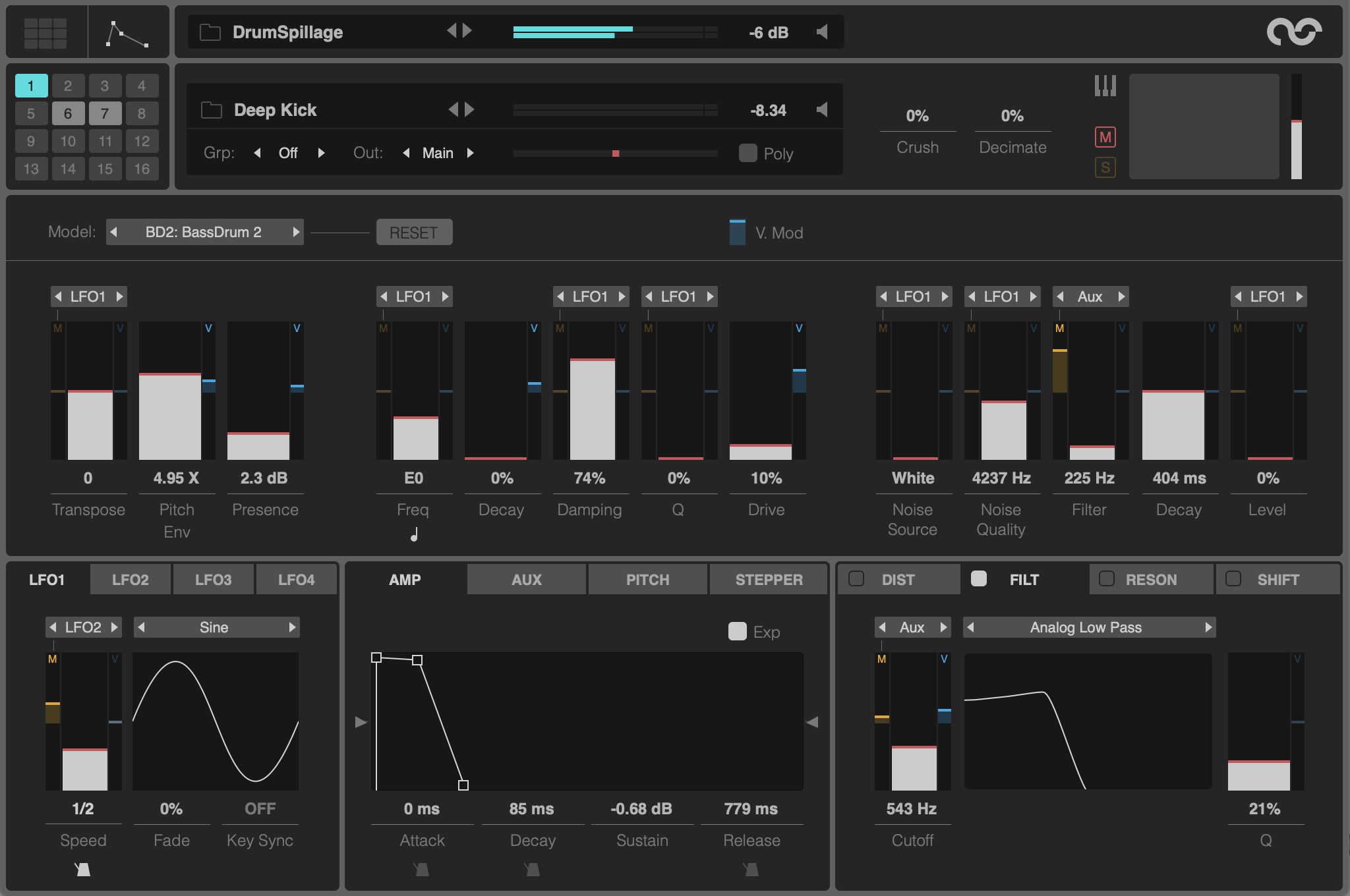Enable the Poly checkbox

pos(748,153)
